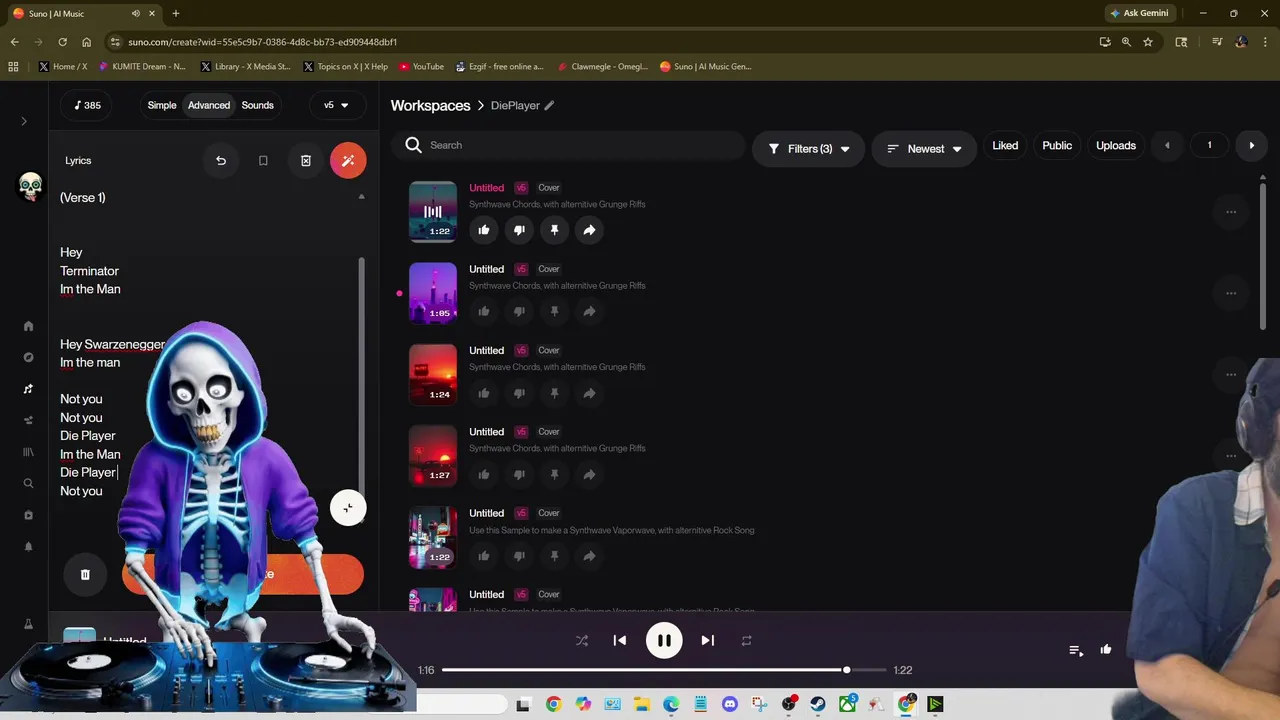
Task: Click the browser address bar URL
Action: (263, 42)
